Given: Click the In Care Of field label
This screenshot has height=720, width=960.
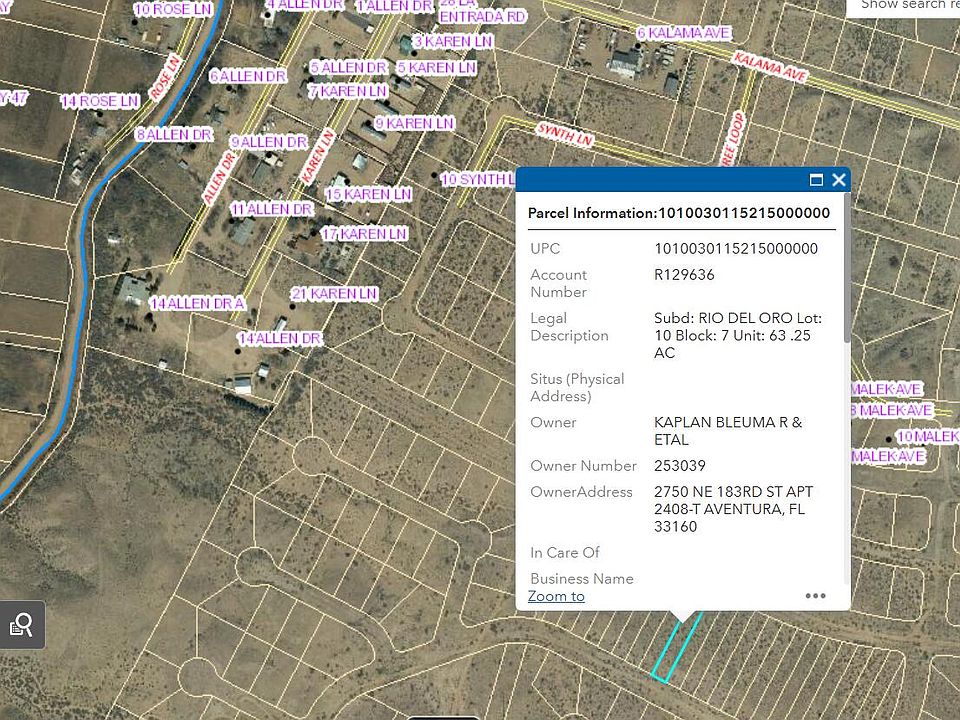Looking at the screenshot, I should (564, 553).
